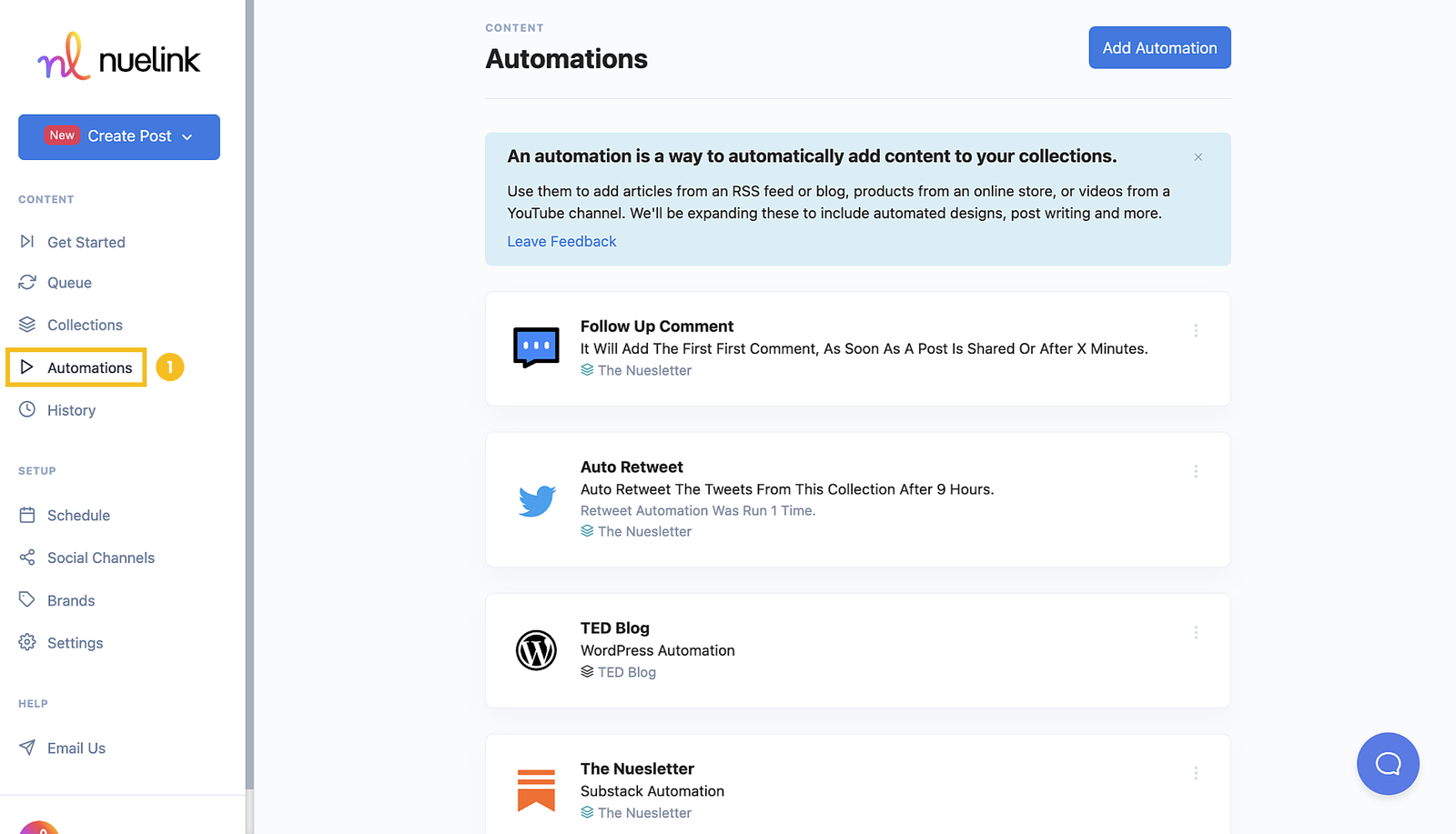The image size is (1456, 834).
Task: Expand the Create Post dropdown arrow
Action: click(188, 136)
